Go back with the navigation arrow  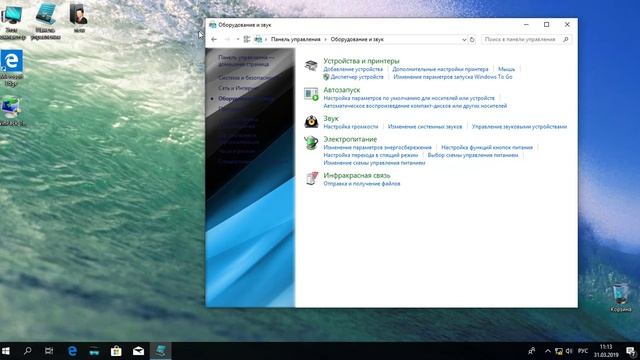214,39
